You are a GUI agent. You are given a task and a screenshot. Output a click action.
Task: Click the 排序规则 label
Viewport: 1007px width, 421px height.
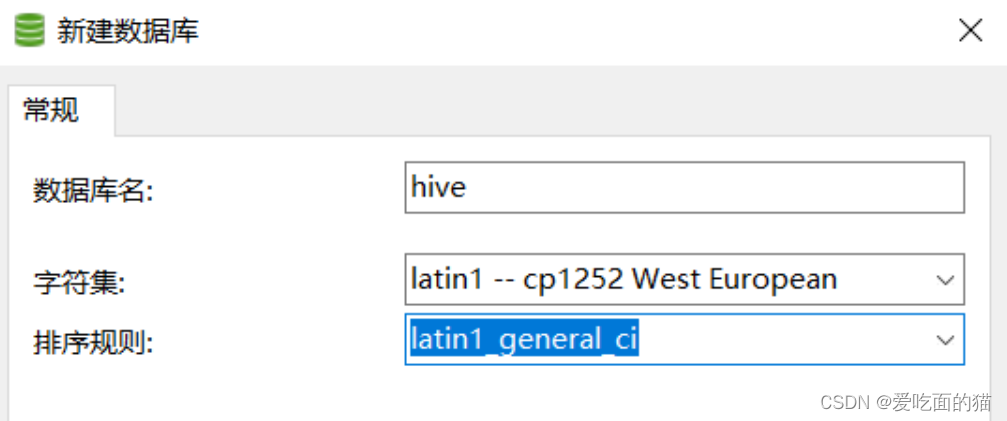pos(93,343)
